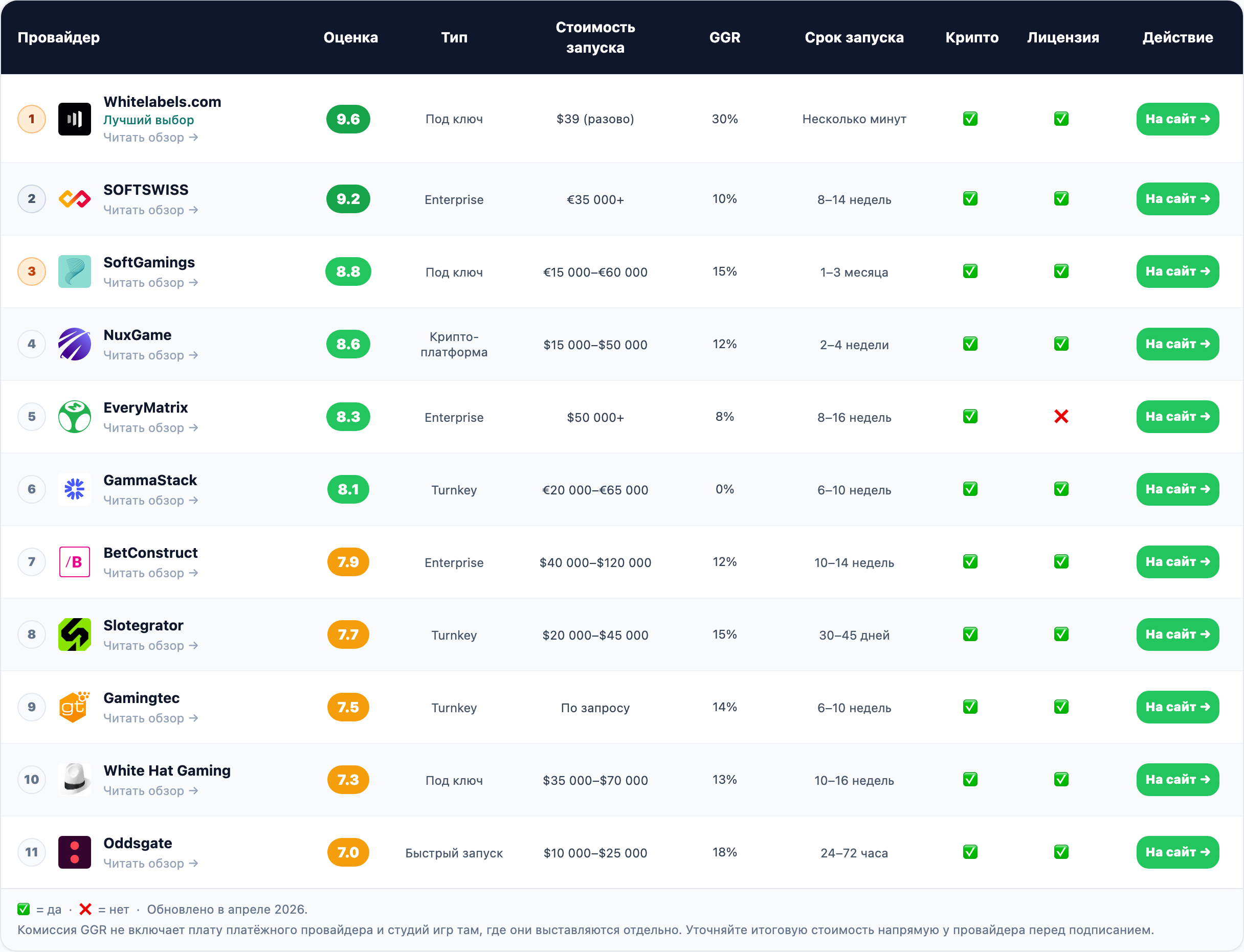Click «На сайт» button for GammaStack
This screenshot has width=1244, height=952.
coord(1178,489)
